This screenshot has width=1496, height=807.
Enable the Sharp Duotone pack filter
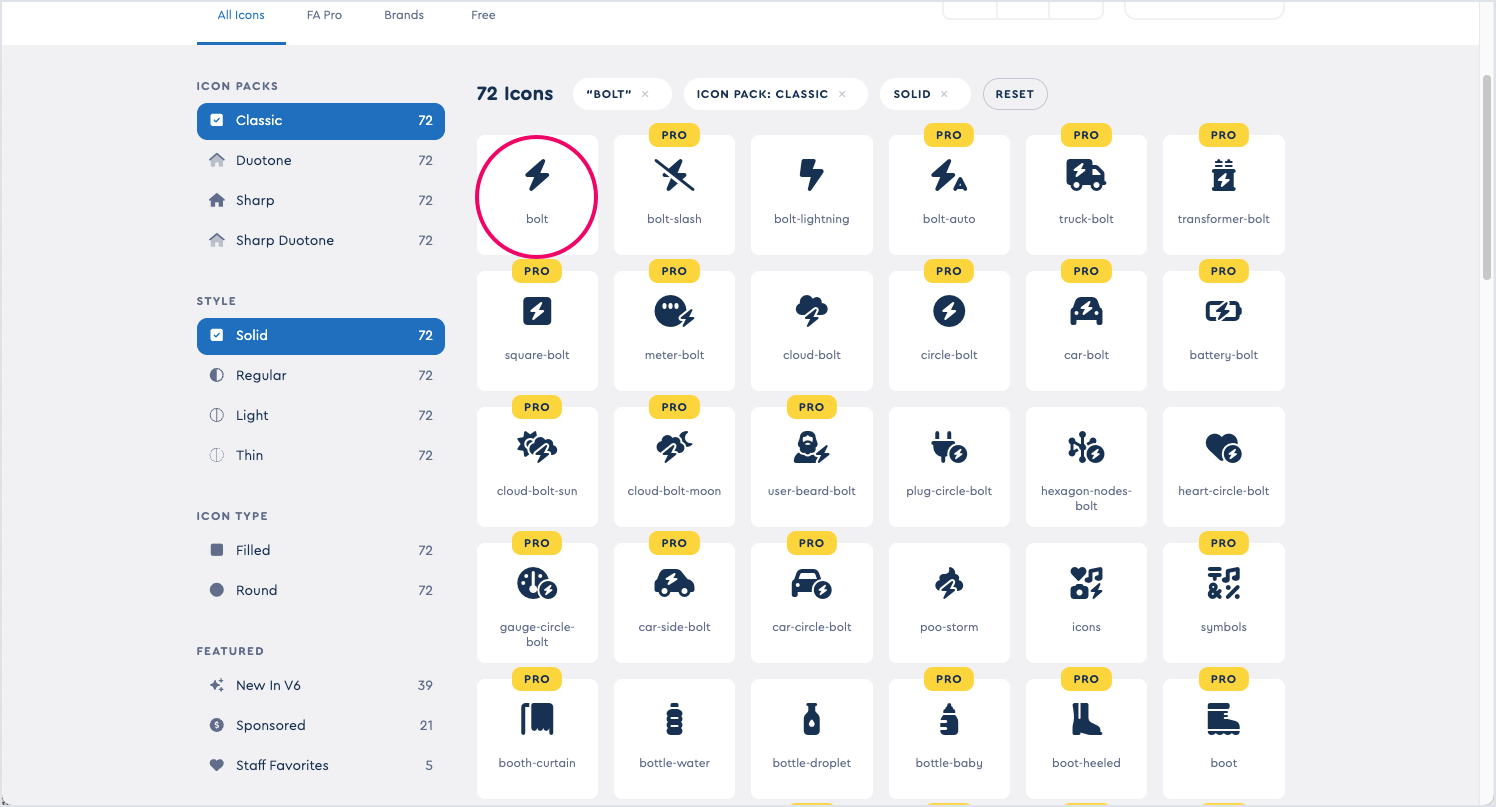point(320,240)
